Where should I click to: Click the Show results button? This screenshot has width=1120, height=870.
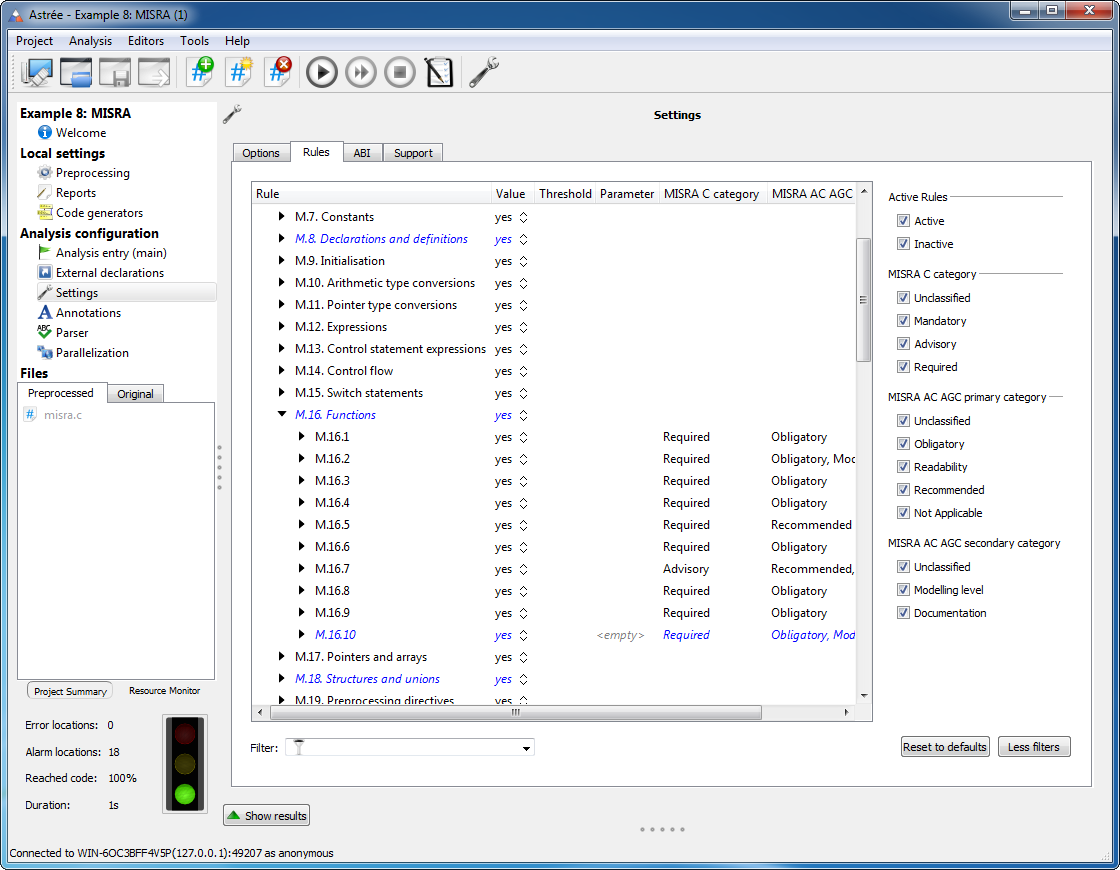point(266,816)
